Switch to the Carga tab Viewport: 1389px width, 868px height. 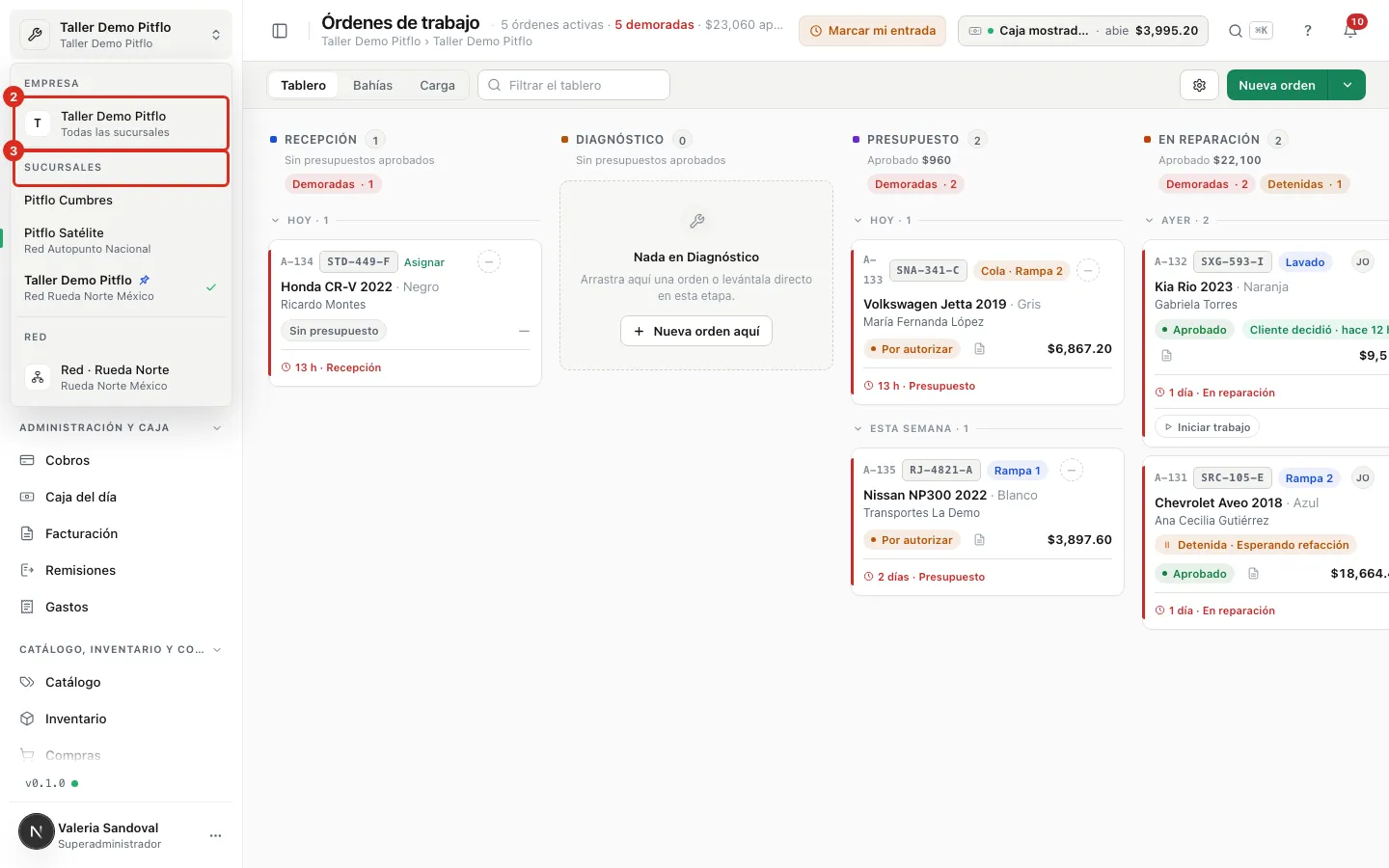click(437, 85)
